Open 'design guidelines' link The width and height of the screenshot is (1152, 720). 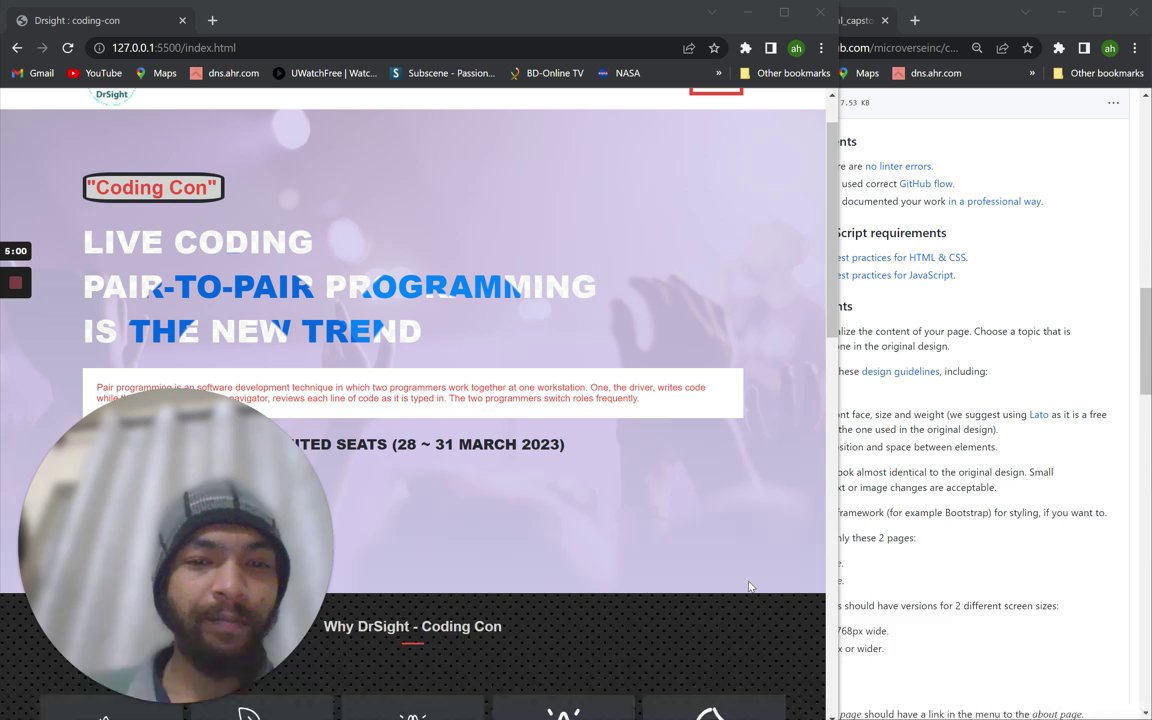coord(900,371)
